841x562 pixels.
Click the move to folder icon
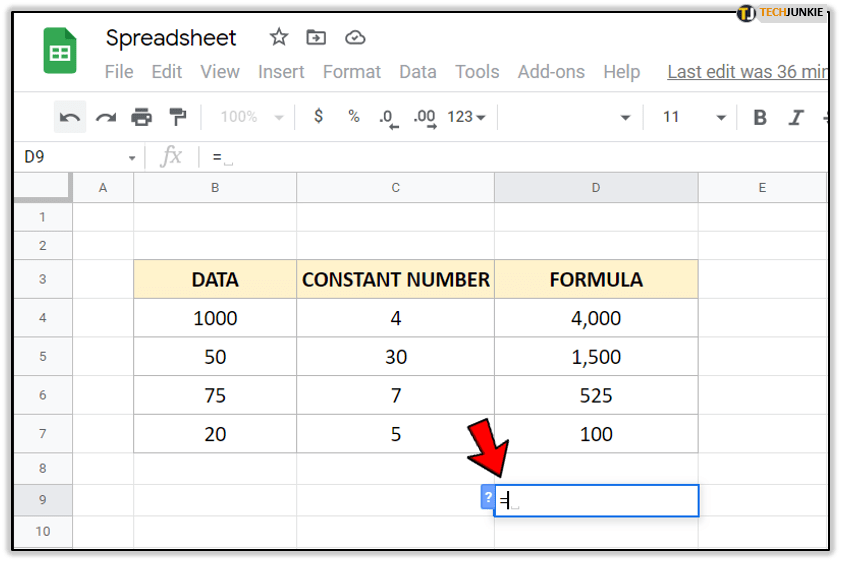click(316, 38)
